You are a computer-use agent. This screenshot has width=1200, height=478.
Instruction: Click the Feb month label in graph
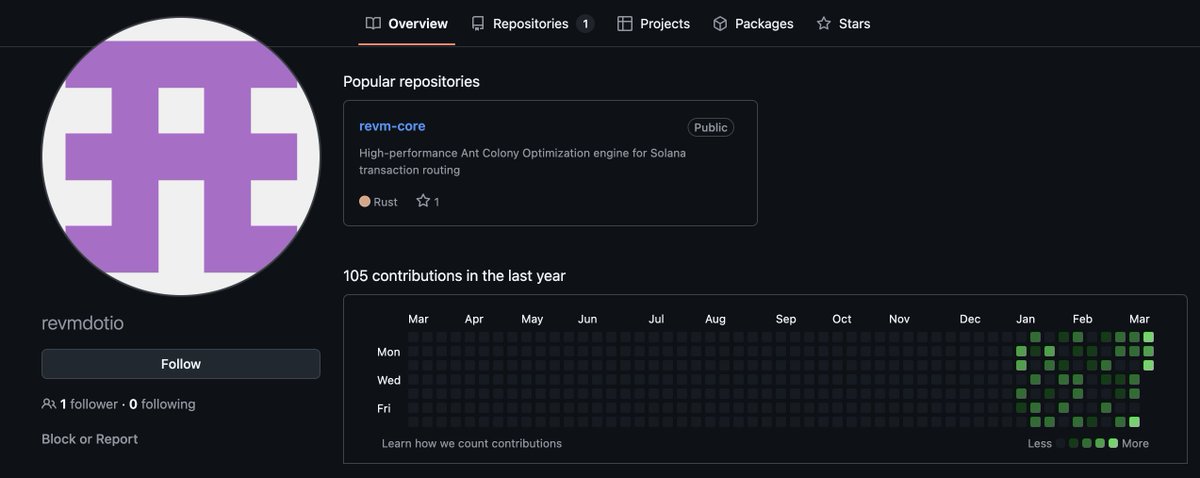click(x=1083, y=319)
